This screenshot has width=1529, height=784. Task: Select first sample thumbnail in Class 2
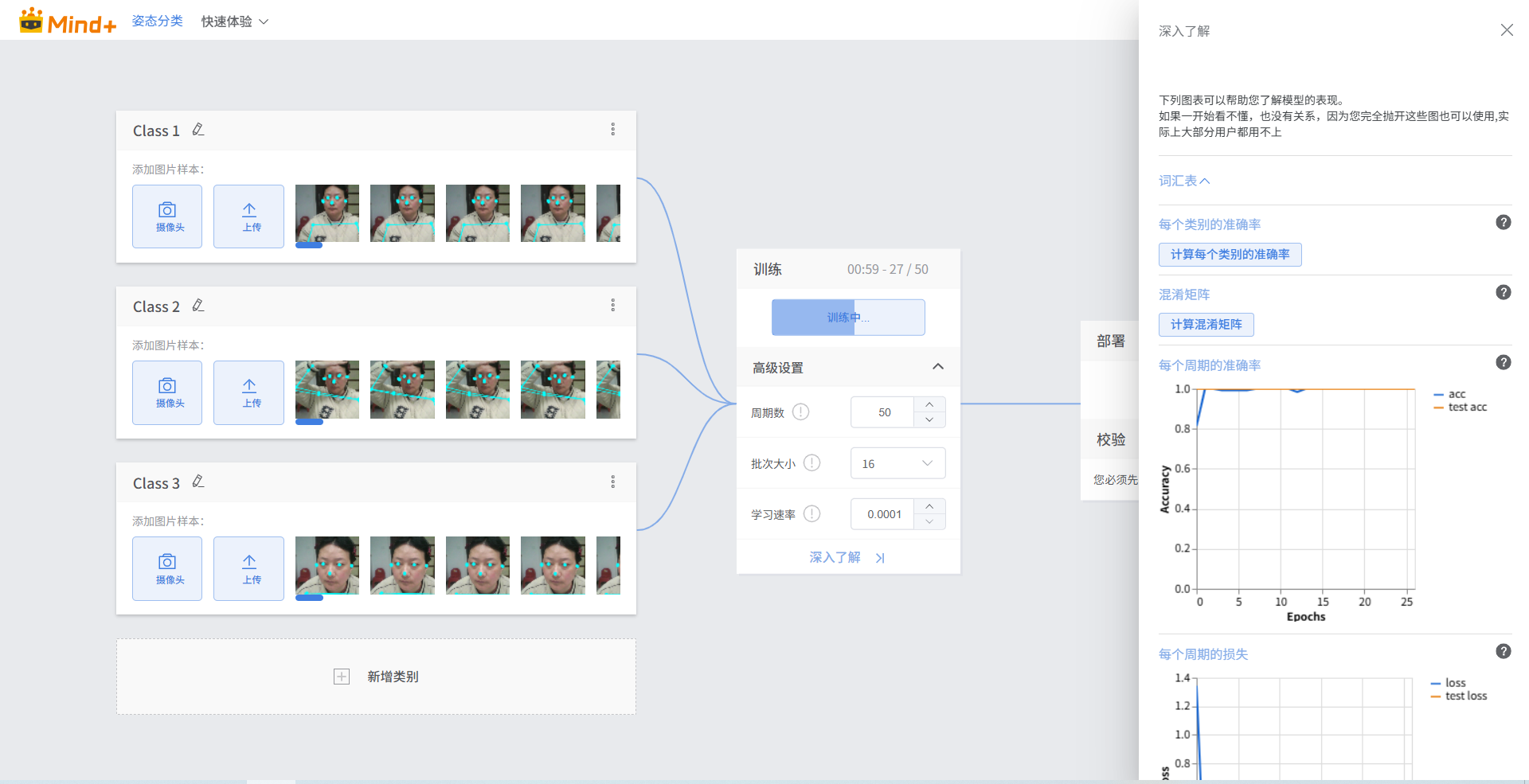327,390
